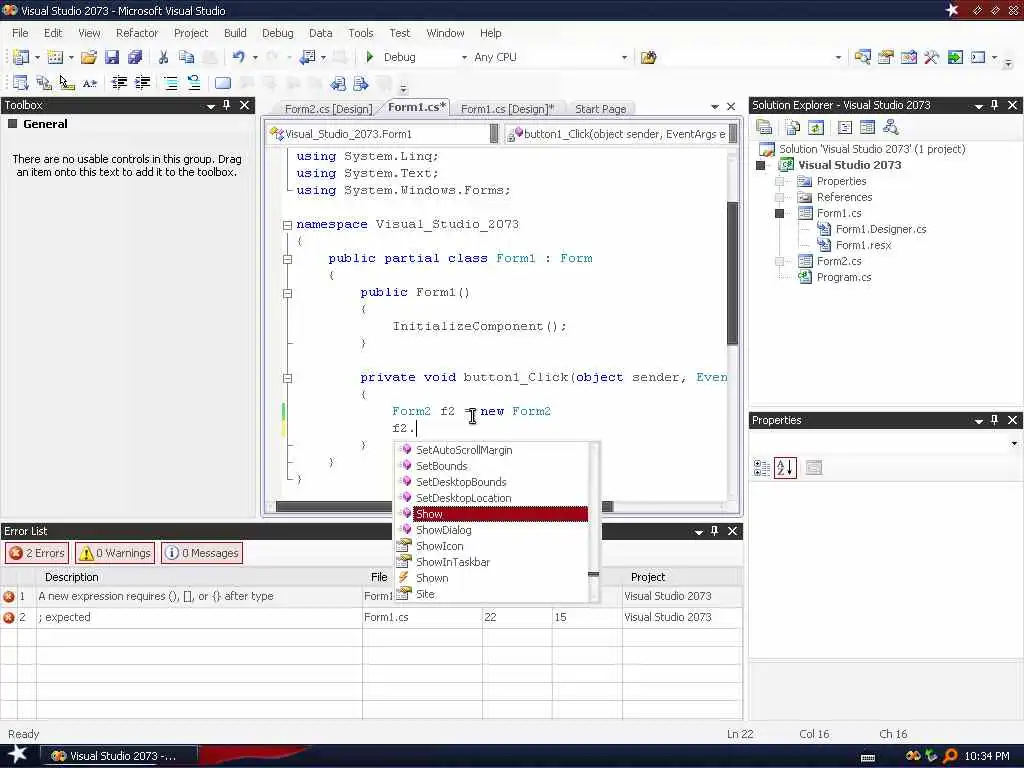
Task: Open the Command Window toolbar icon
Action: pyautogui.click(x=978, y=57)
